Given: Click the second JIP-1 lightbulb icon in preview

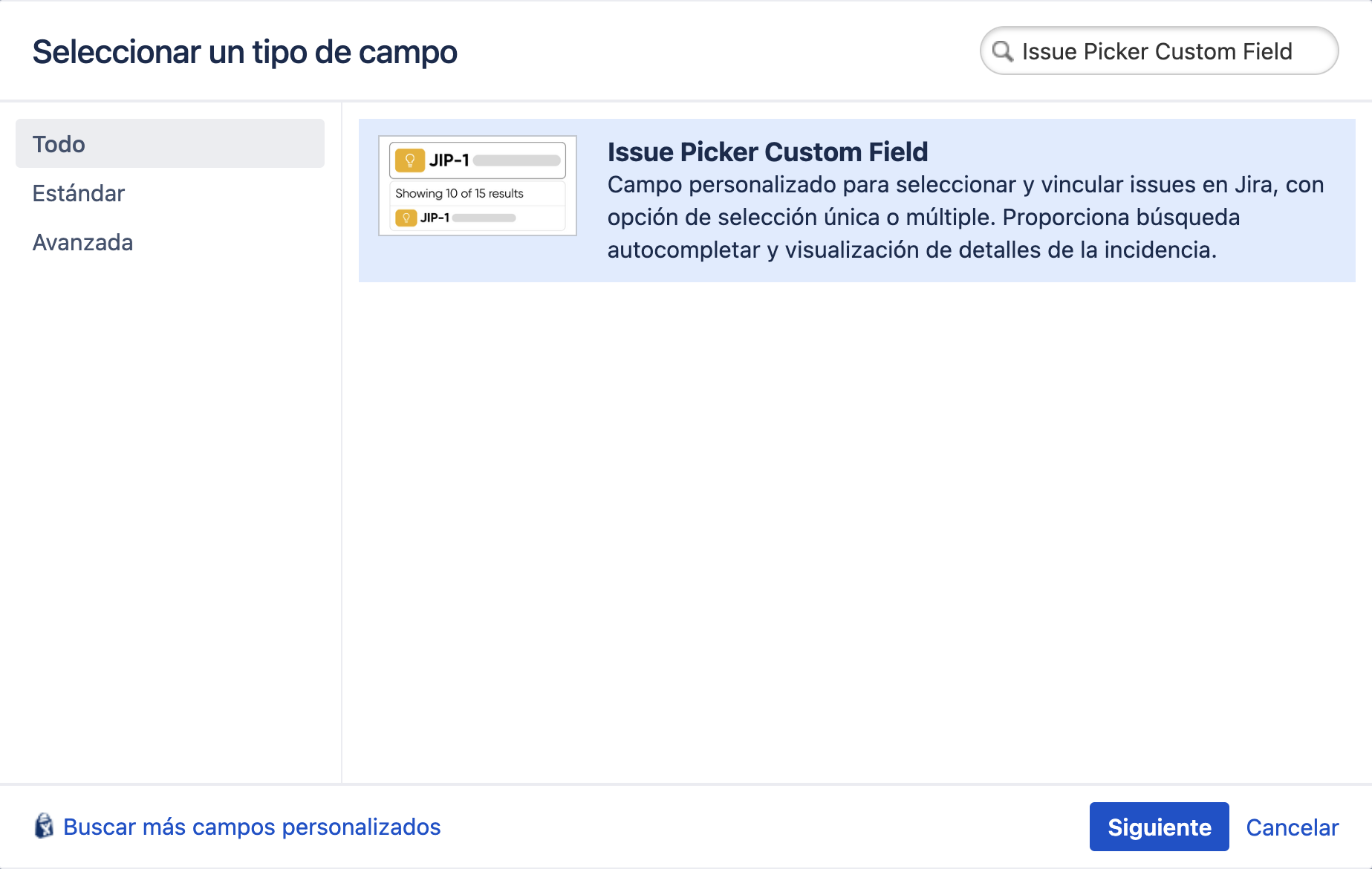Looking at the screenshot, I should point(406,218).
